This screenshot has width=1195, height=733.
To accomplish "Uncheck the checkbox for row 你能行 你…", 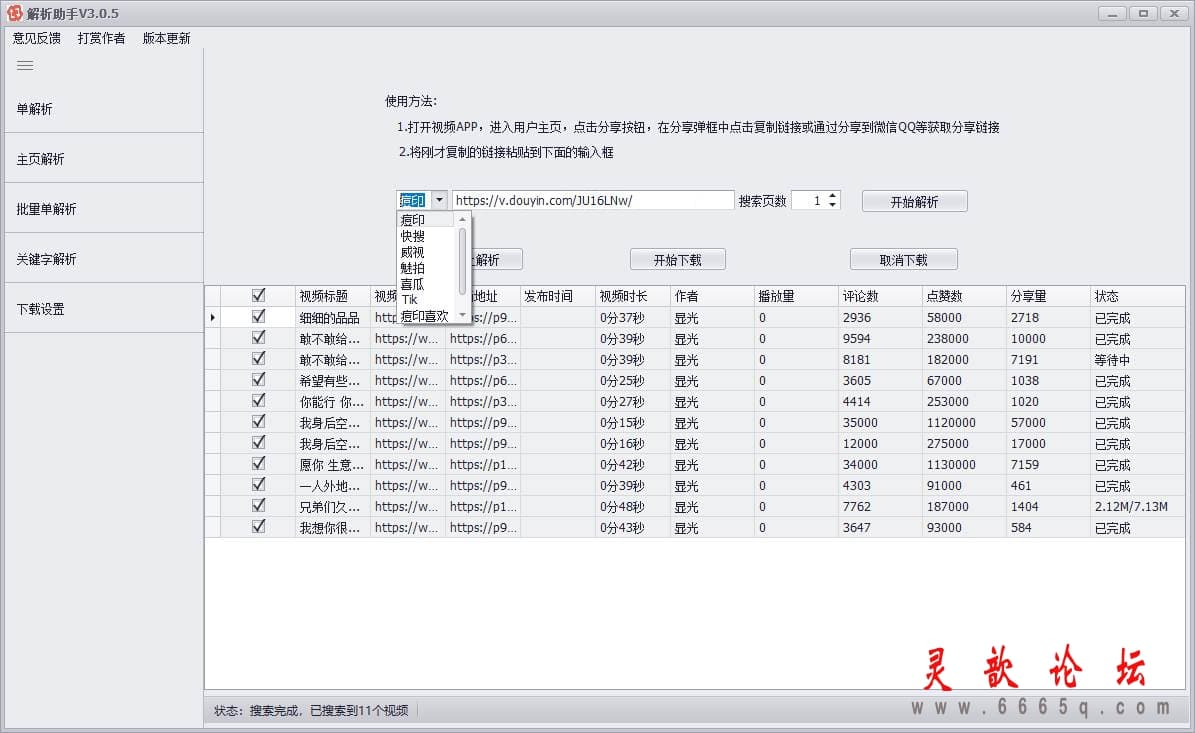I will (258, 401).
